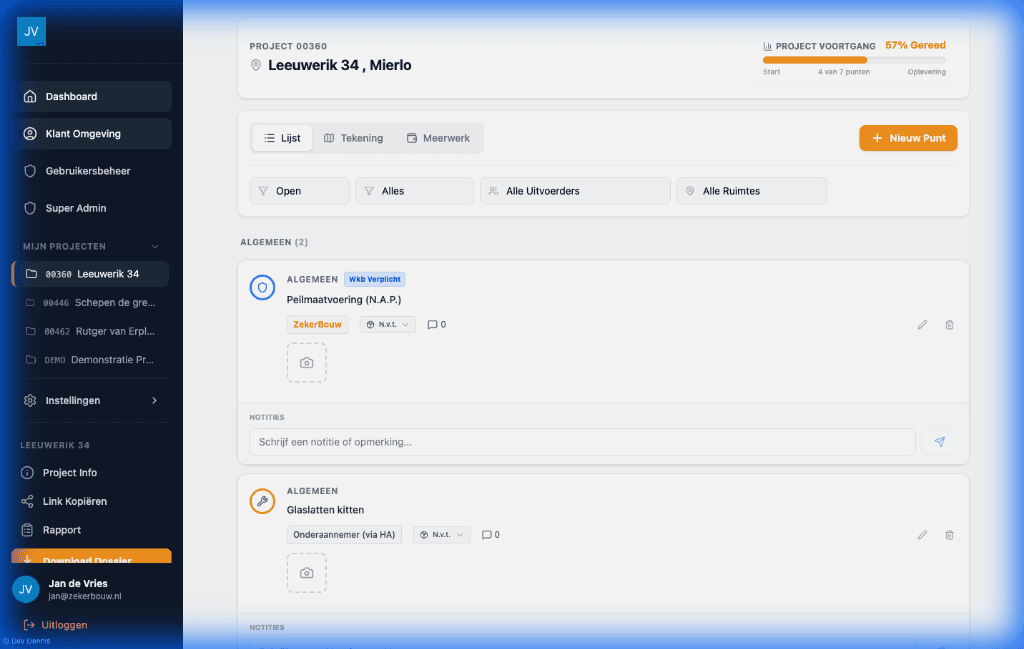The width and height of the screenshot is (1024, 649).
Task: Click the trash icon for Glaslatten kitten
Action: click(x=949, y=535)
